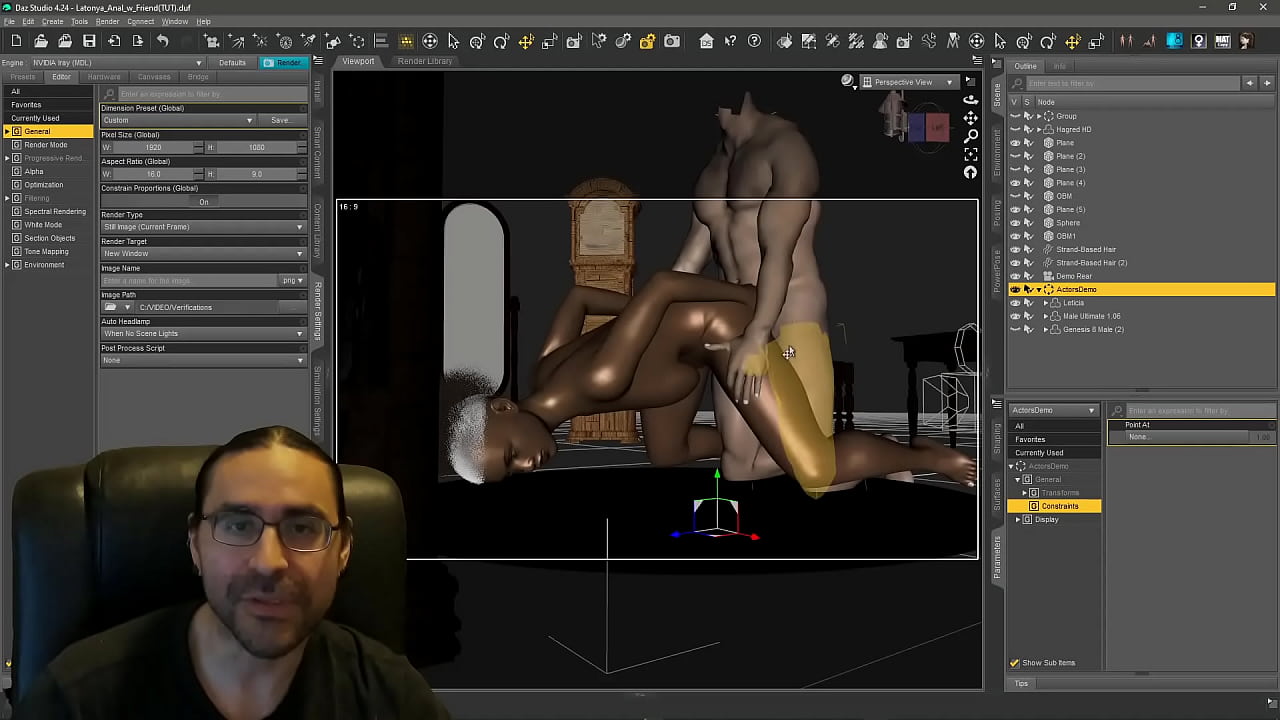Click the viewport pan control icon
1280x720 pixels.
click(970, 118)
